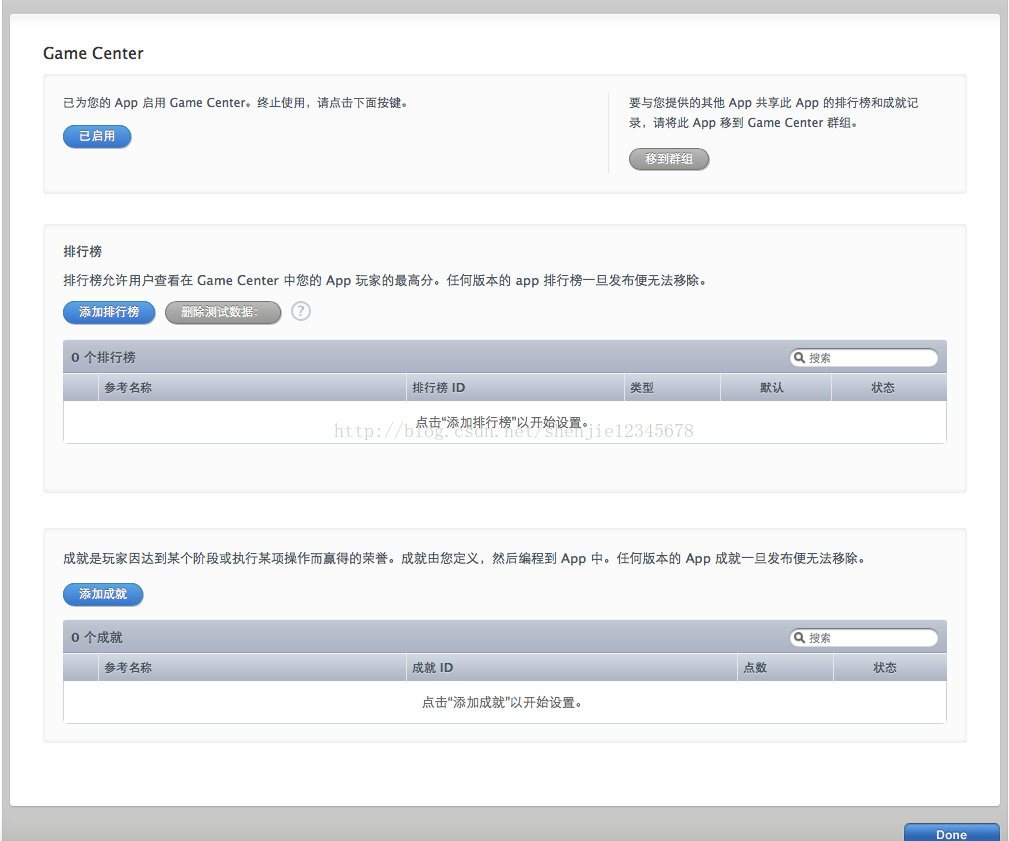Click the 0 个排行榜 table title
The height and width of the screenshot is (841, 1009).
click(103, 358)
